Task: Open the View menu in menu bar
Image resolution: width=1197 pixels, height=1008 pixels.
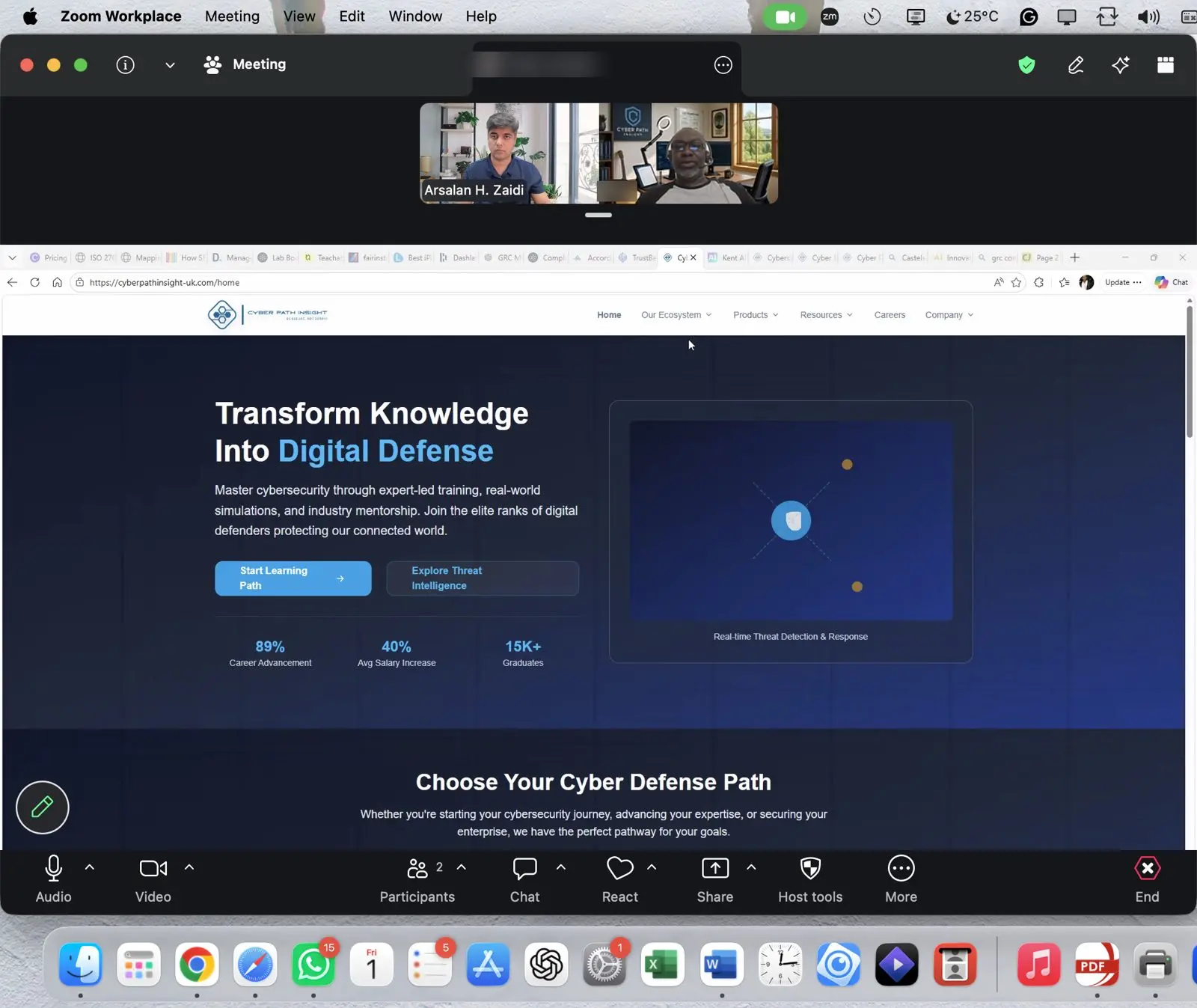Action: point(299,16)
